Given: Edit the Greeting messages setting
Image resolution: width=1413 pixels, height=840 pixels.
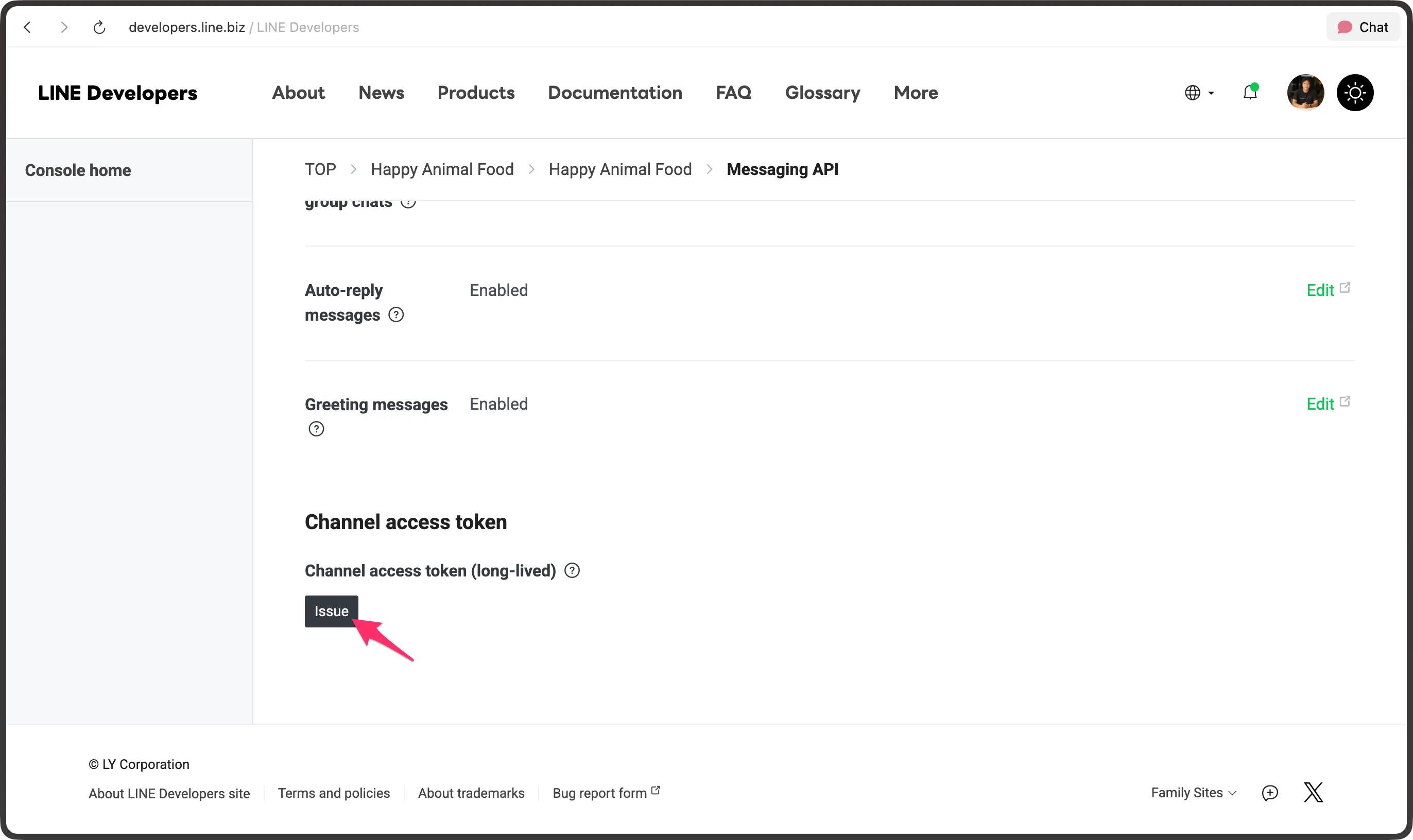Looking at the screenshot, I should [1321, 404].
